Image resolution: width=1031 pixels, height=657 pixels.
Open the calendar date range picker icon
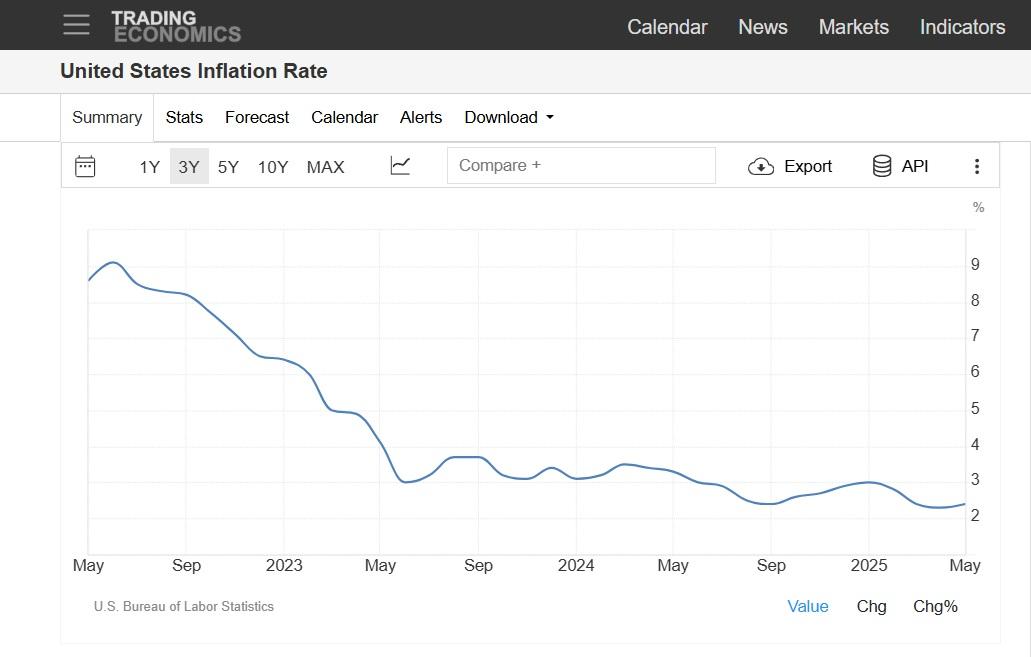point(85,166)
